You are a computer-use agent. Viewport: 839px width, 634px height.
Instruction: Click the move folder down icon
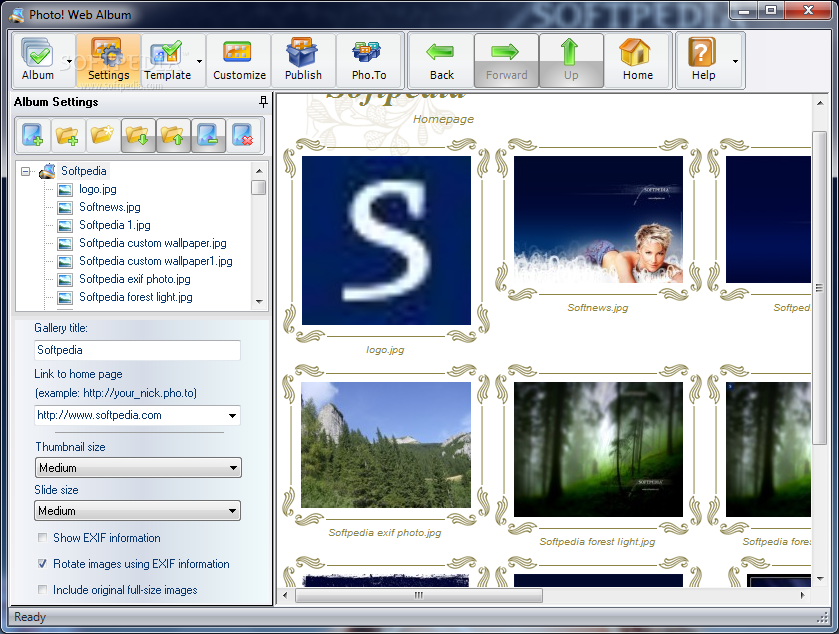click(138, 135)
